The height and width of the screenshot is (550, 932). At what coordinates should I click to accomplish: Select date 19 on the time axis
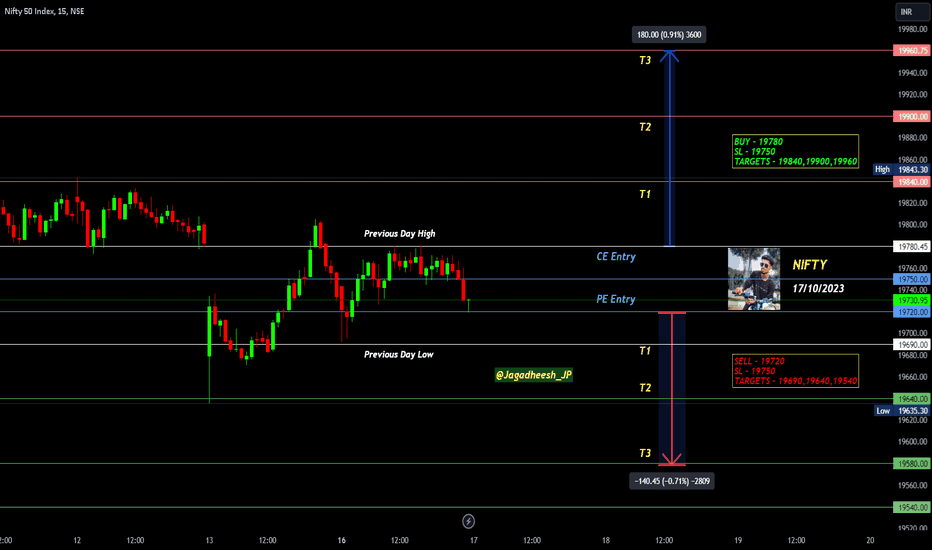pyautogui.click(x=738, y=540)
